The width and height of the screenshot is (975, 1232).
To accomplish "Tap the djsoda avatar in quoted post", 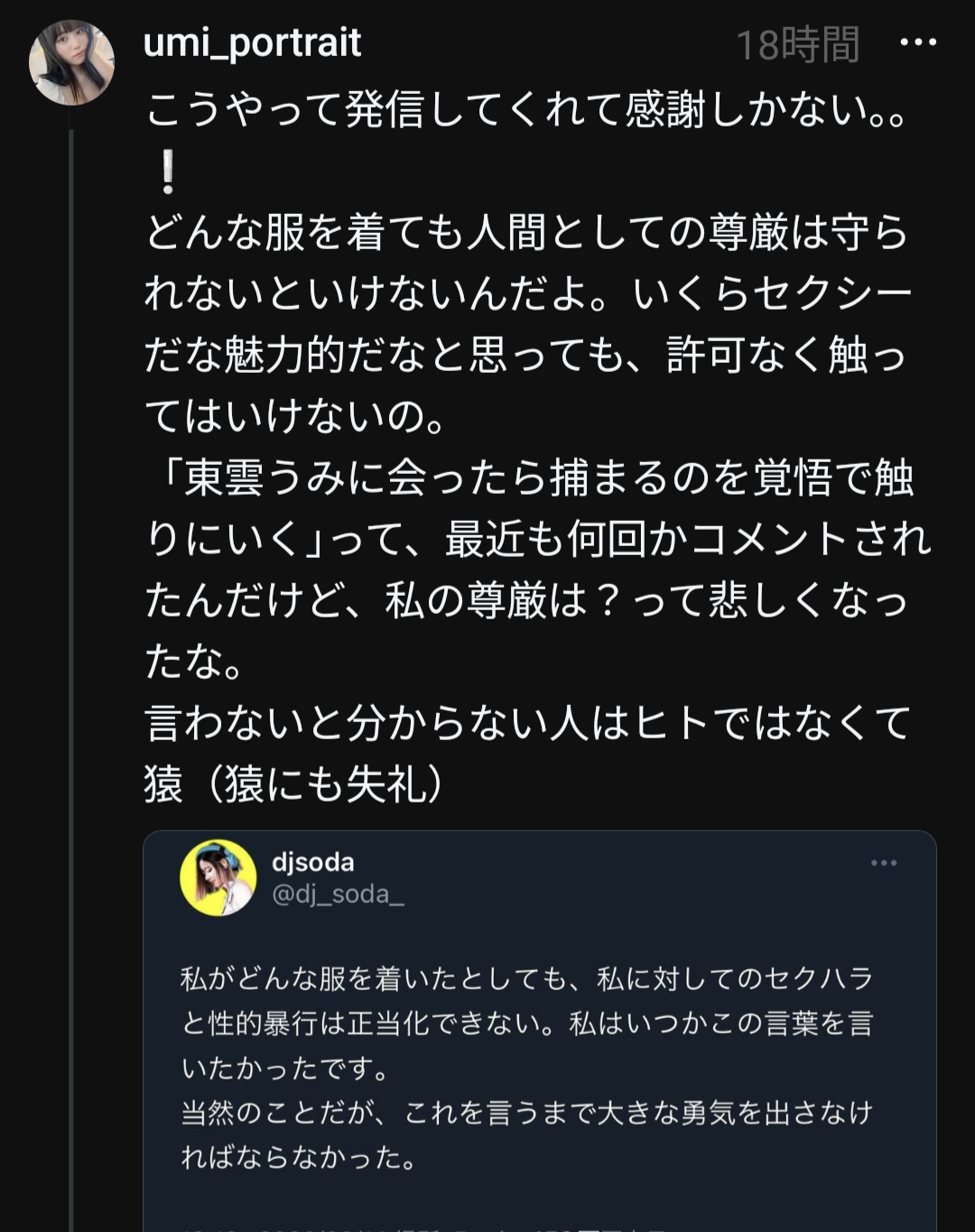I will coord(218,877).
